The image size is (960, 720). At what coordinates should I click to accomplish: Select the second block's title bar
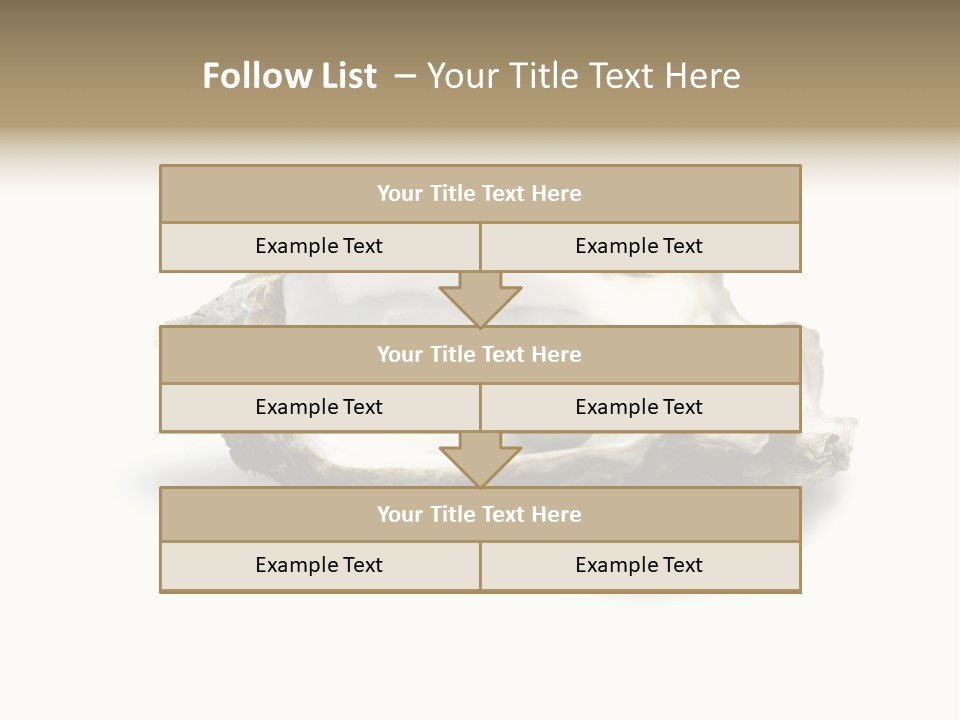pyautogui.click(x=480, y=354)
